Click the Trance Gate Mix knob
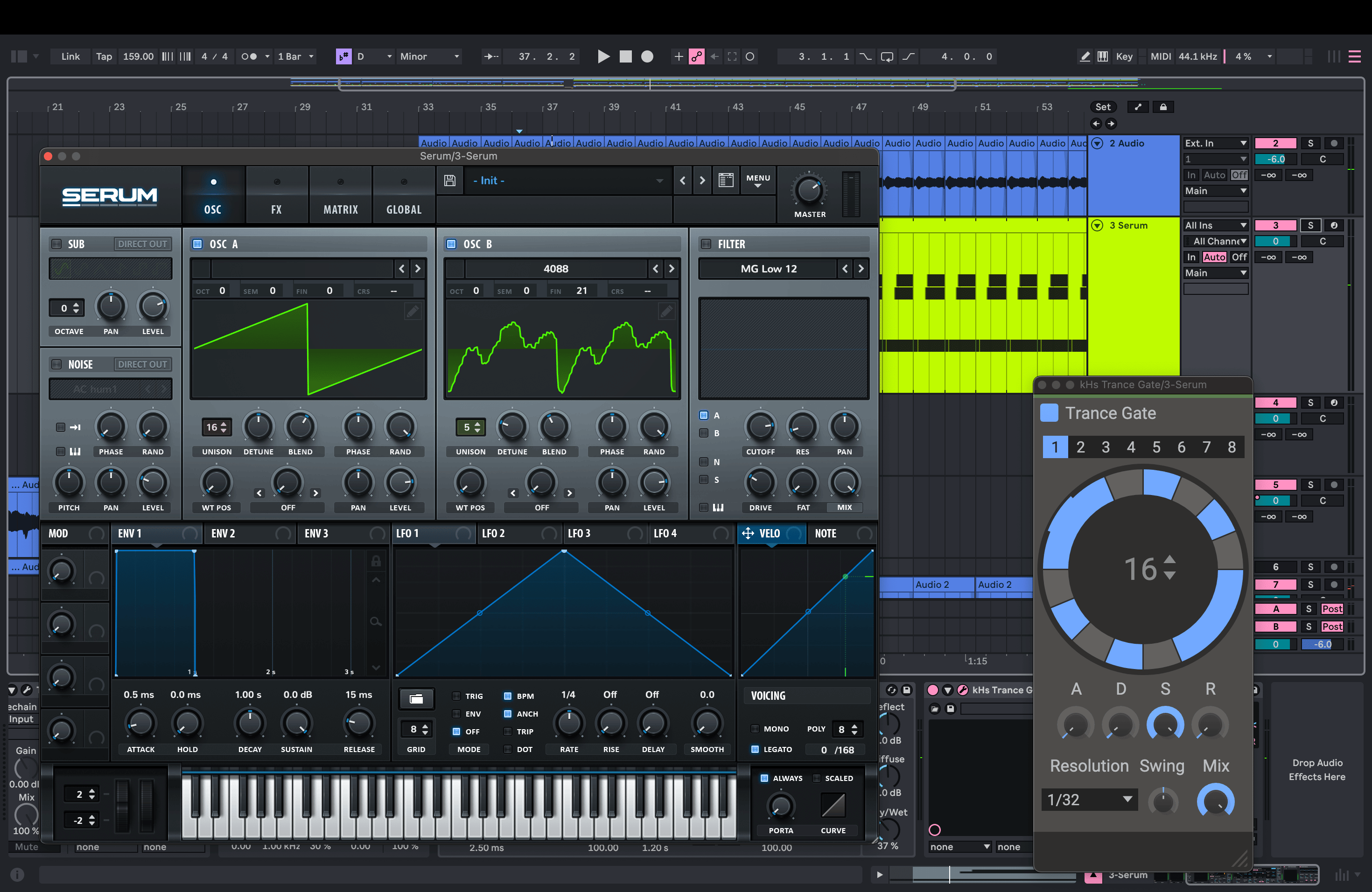This screenshot has height=892, width=1372. click(x=1216, y=801)
